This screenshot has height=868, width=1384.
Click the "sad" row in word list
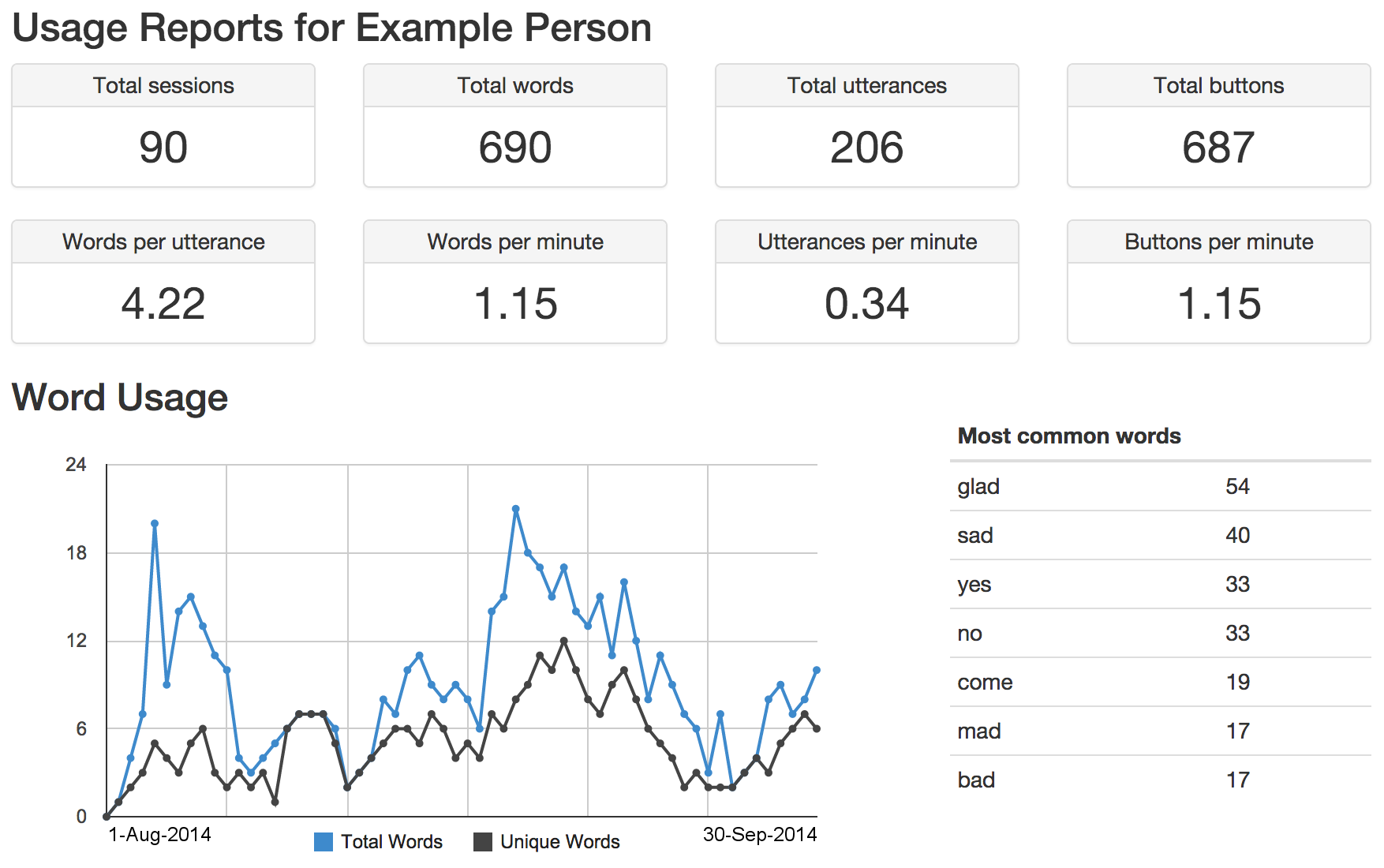pyautogui.click(x=975, y=535)
